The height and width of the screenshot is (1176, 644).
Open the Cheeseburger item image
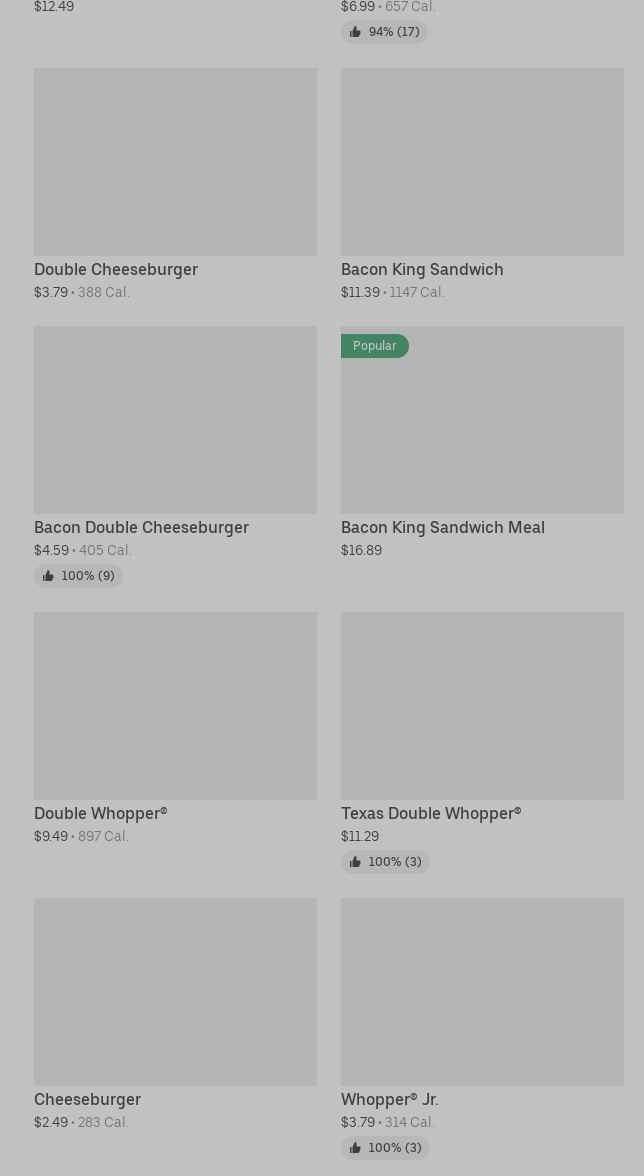tap(175, 992)
